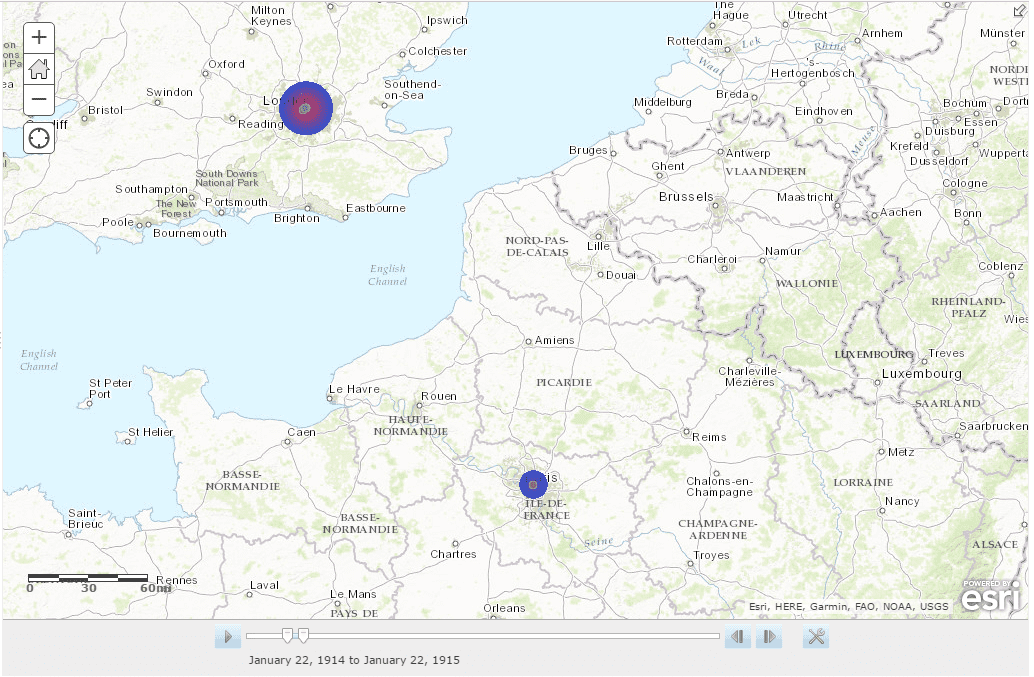This screenshot has width=1034, height=677.
Task: Open the edit pencil tool top right
Action: pos(1020,10)
